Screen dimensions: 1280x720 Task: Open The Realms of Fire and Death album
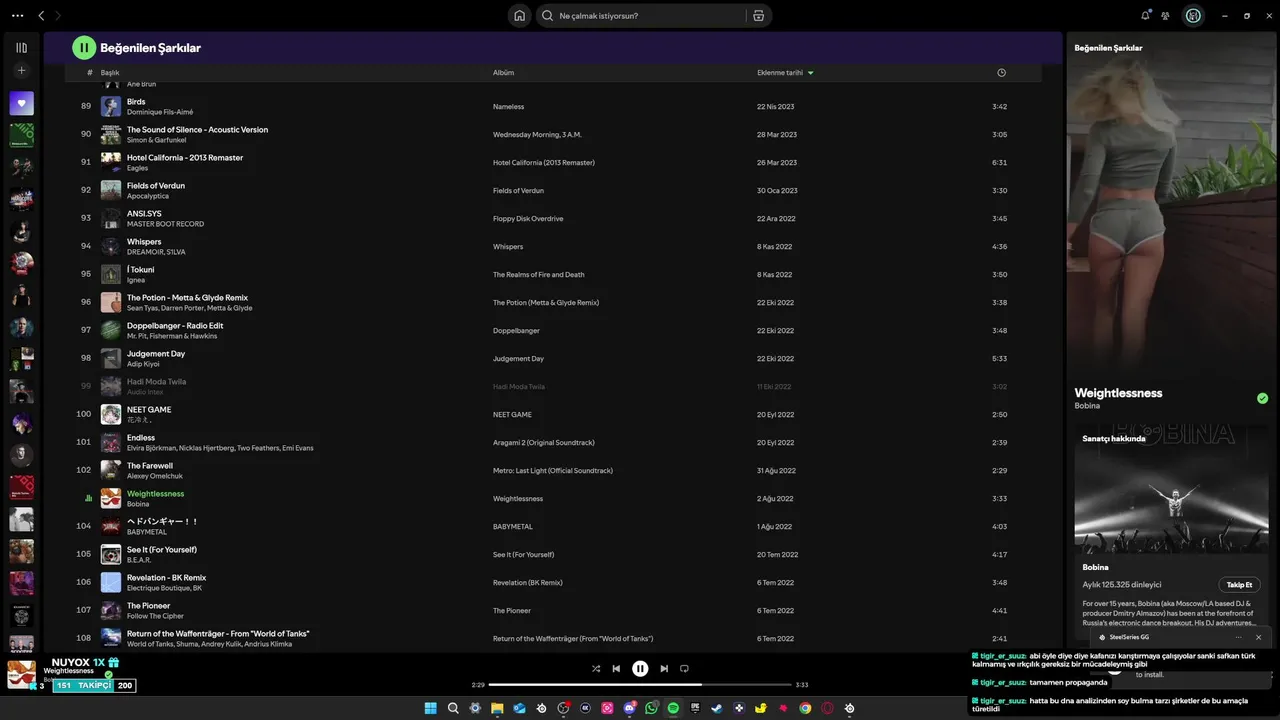(x=538, y=275)
